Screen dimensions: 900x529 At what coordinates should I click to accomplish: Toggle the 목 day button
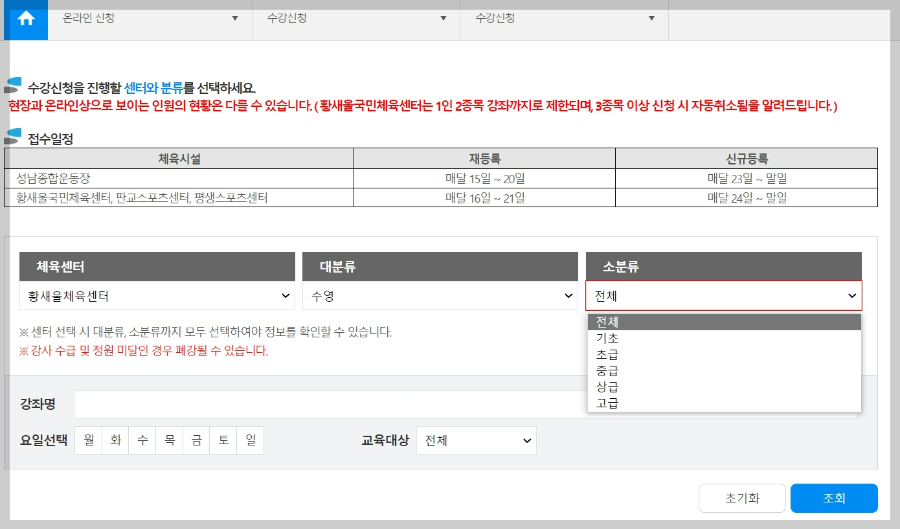[x=169, y=441]
